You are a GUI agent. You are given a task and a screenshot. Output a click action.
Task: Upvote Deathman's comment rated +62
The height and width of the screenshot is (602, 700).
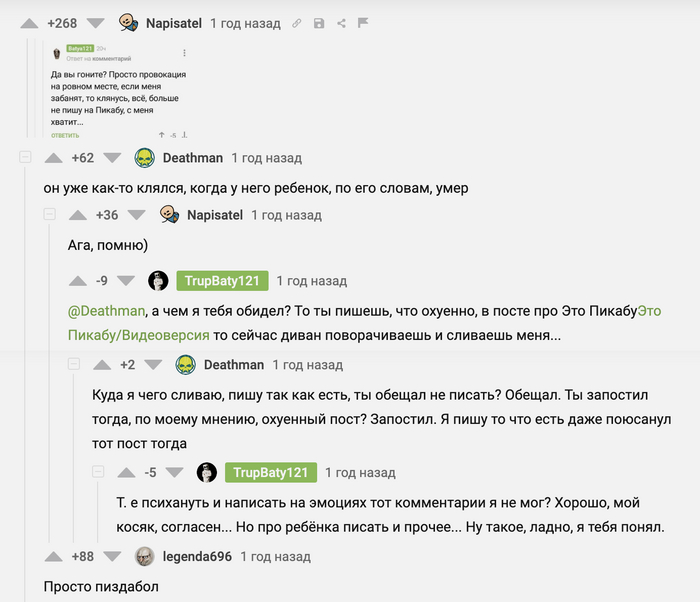(x=54, y=158)
